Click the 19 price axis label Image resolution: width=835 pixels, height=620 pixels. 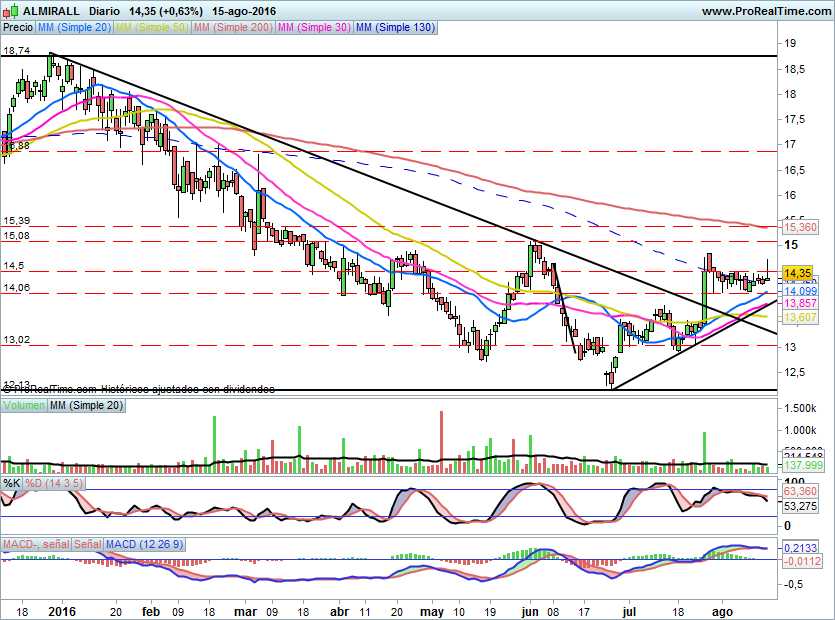[790, 44]
